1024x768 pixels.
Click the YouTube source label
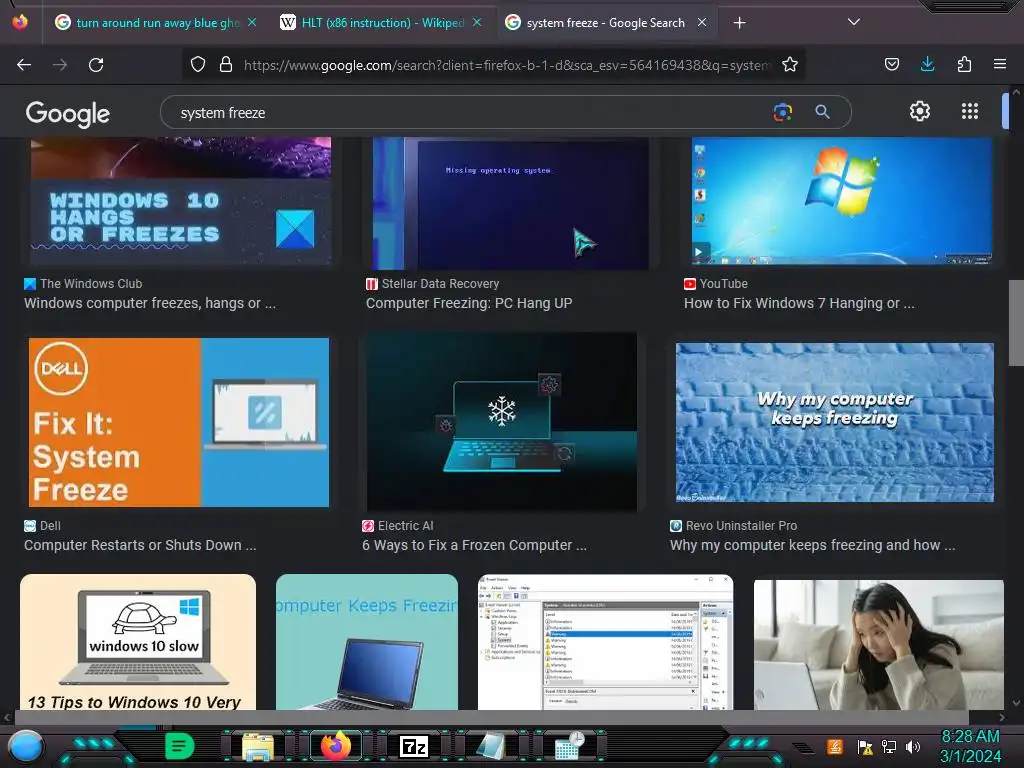[716, 283]
